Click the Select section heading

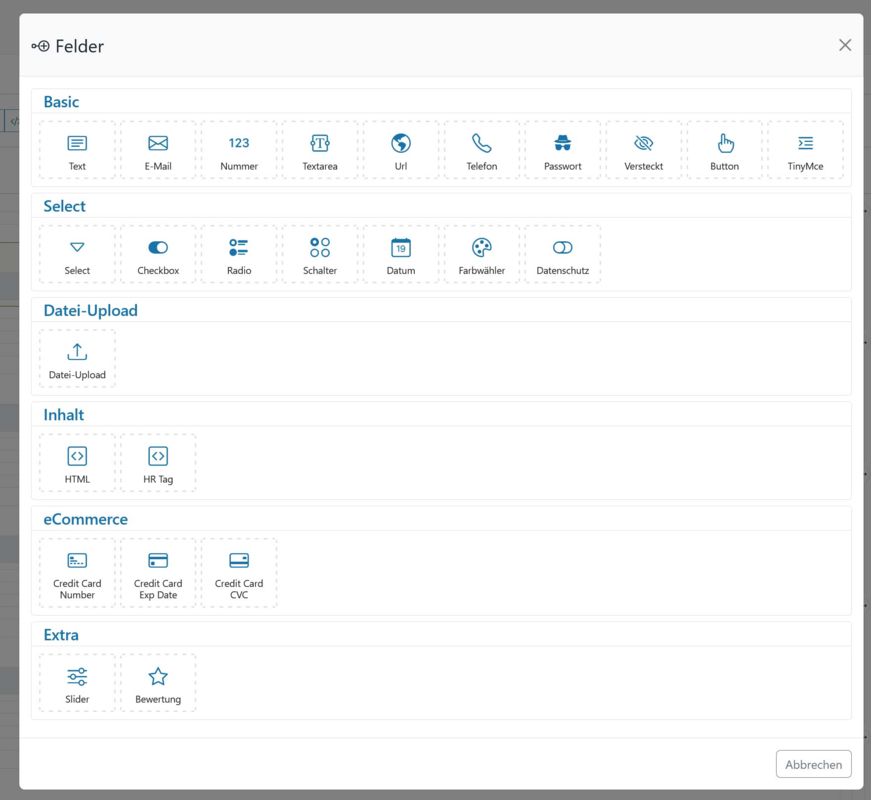point(64,206)
